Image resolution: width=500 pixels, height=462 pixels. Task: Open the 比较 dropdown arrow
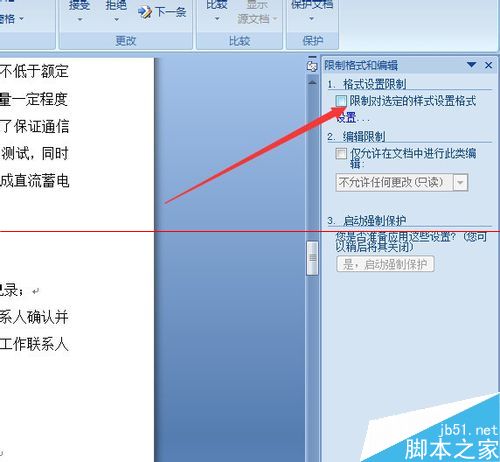pyautogui.click(x=217, y=19)
